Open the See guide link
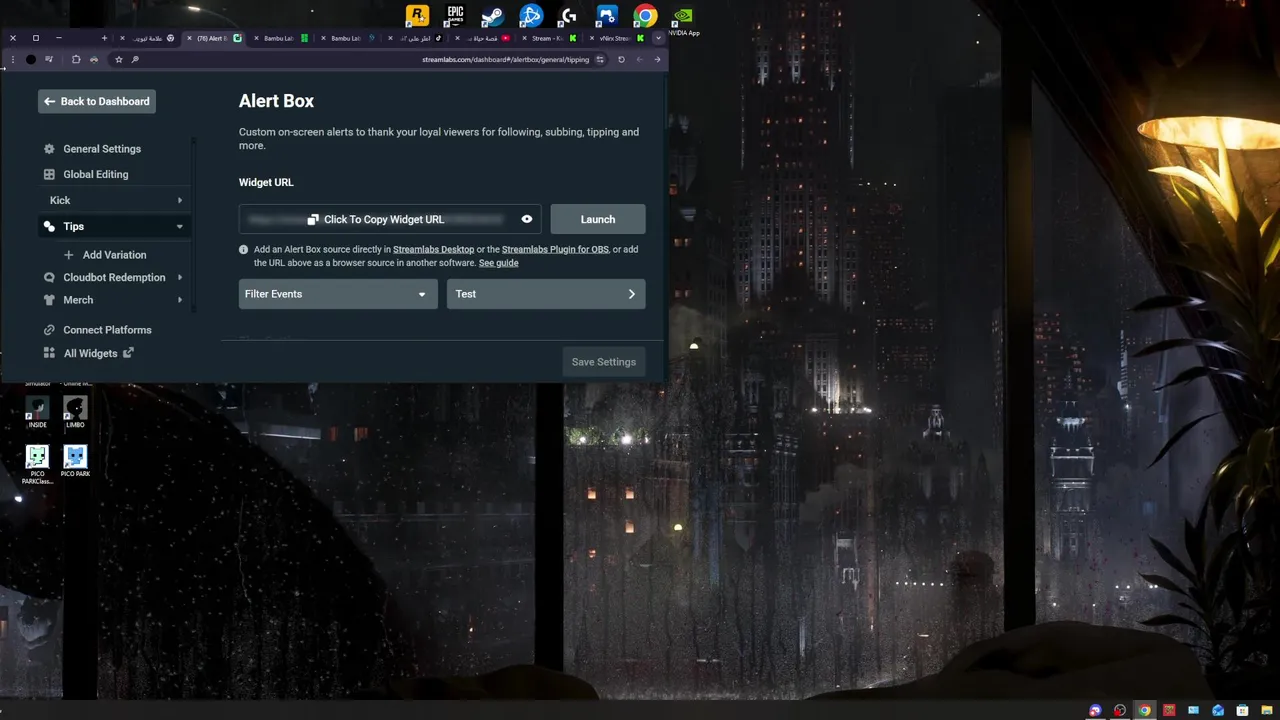The width and height of the screenshot is (1280, 720). 498,263
